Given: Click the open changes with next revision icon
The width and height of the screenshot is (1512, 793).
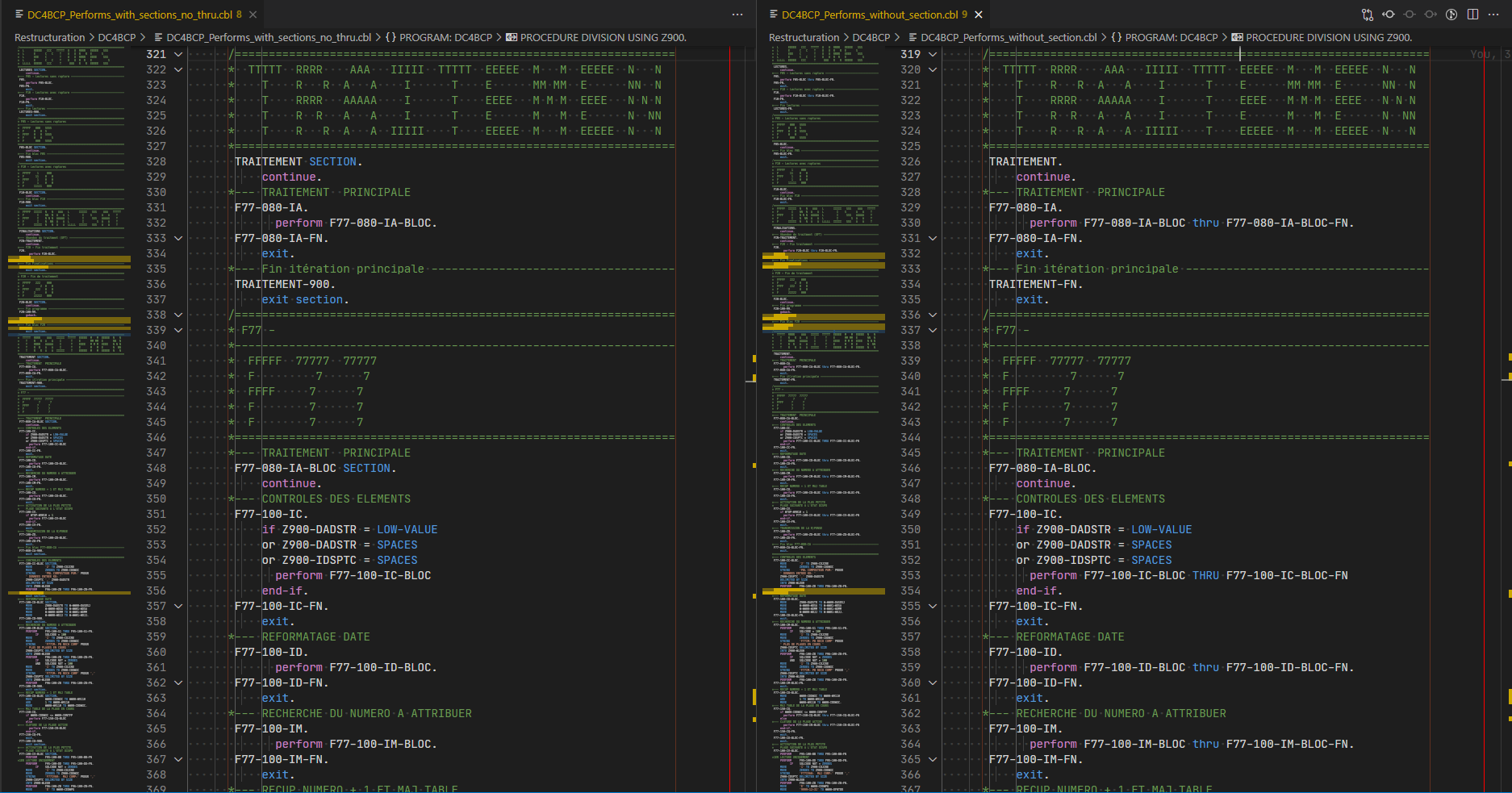Looking at the screenshot, I should [1431, 15].
